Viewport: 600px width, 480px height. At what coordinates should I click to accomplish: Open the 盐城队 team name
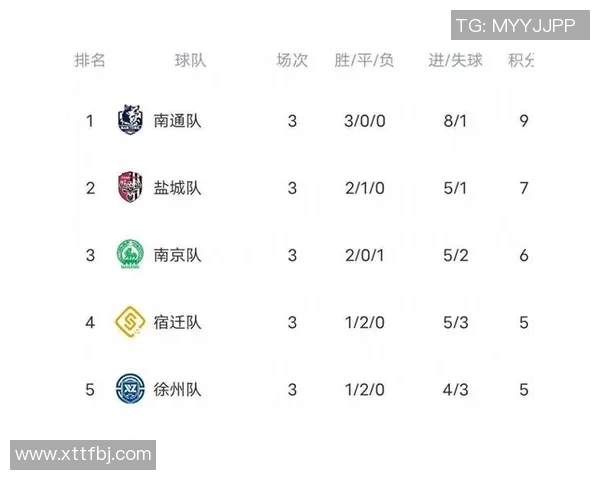click(177, 188)
